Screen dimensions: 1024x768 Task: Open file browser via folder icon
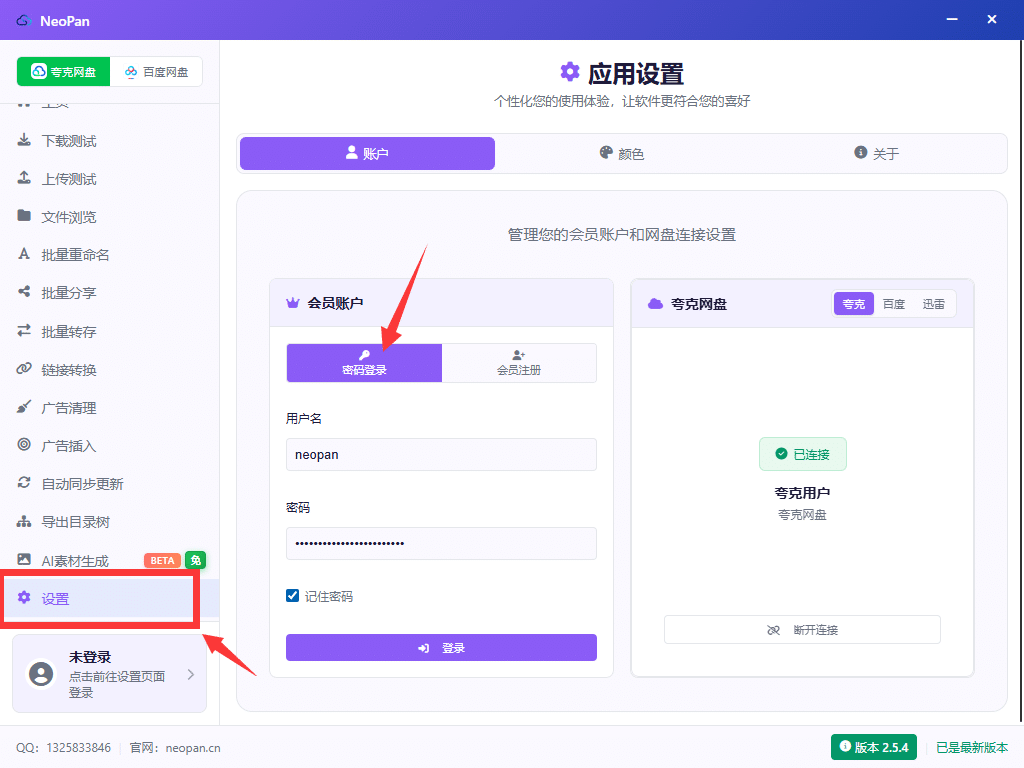[x=24, y=217]
